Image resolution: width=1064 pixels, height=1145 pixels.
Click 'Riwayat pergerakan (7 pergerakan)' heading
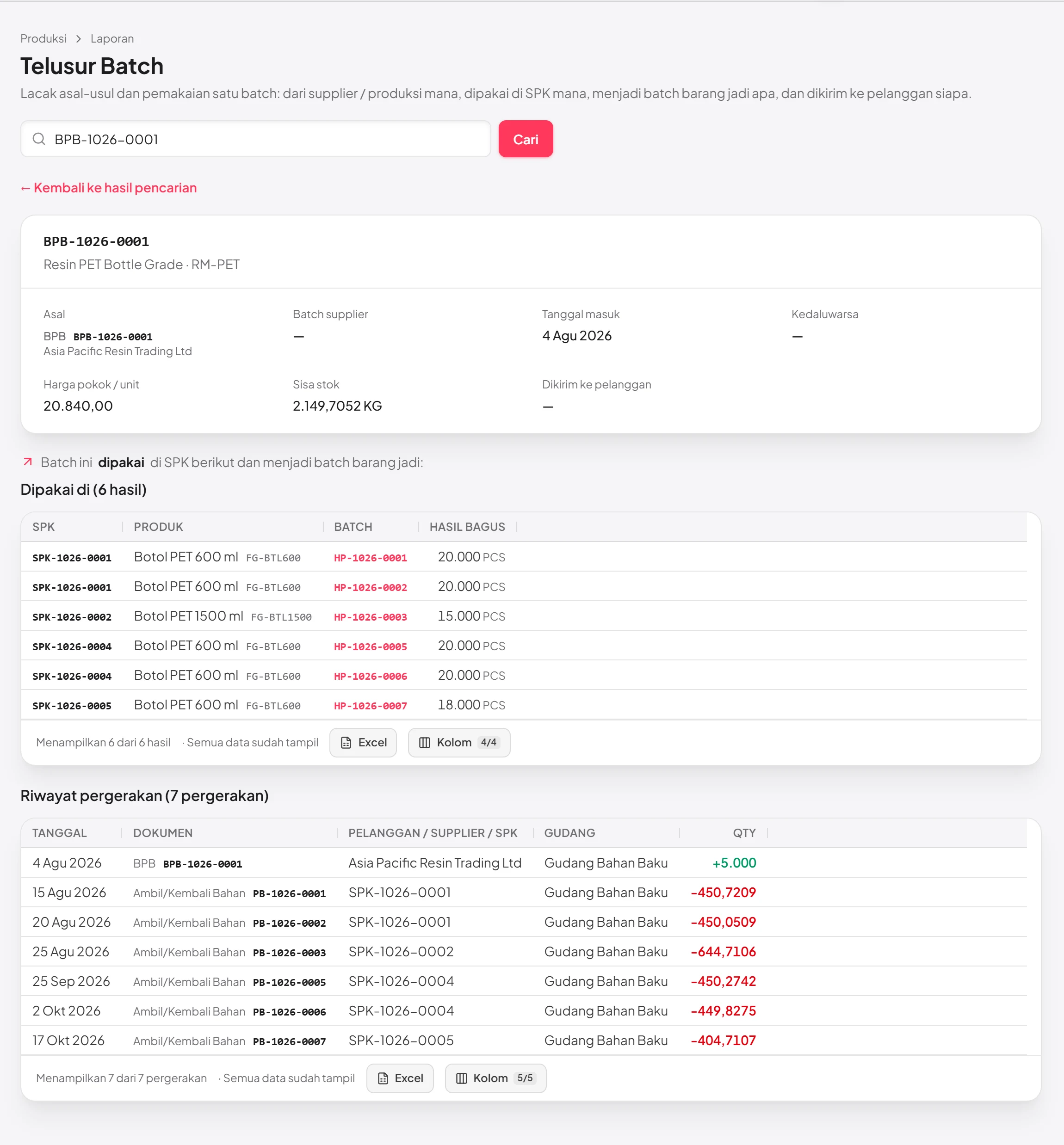[x=144, y=795]
